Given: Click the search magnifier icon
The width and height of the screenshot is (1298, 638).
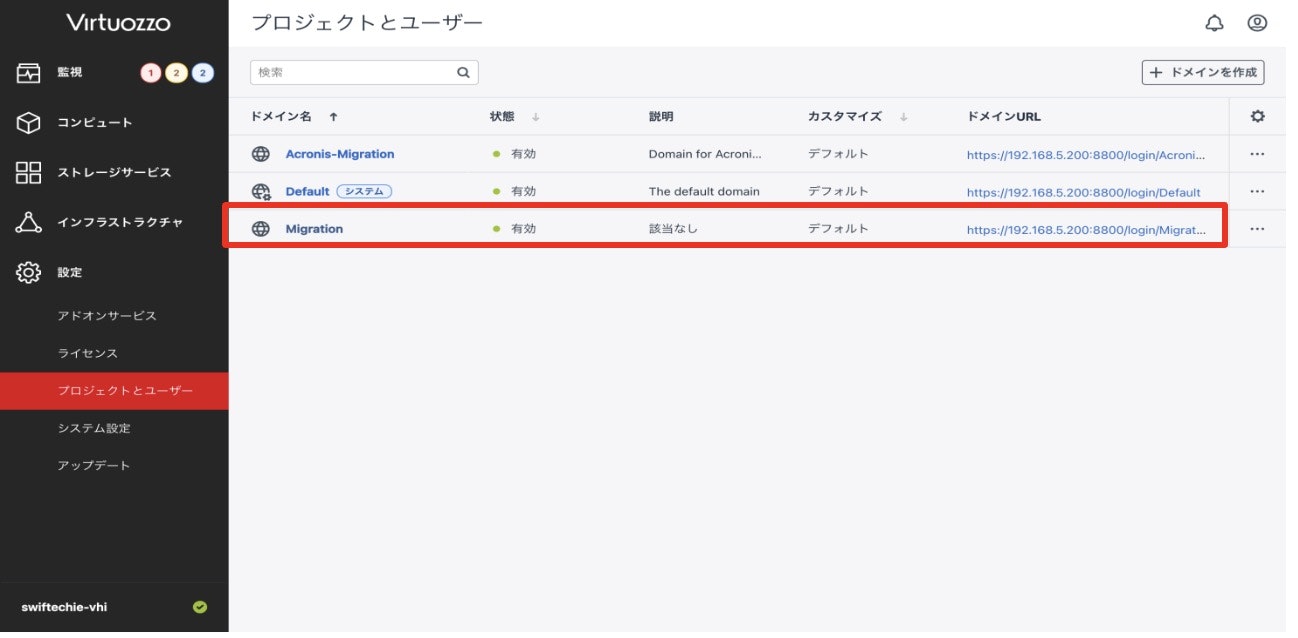Looking at the screenshot, I should [463, 72].
